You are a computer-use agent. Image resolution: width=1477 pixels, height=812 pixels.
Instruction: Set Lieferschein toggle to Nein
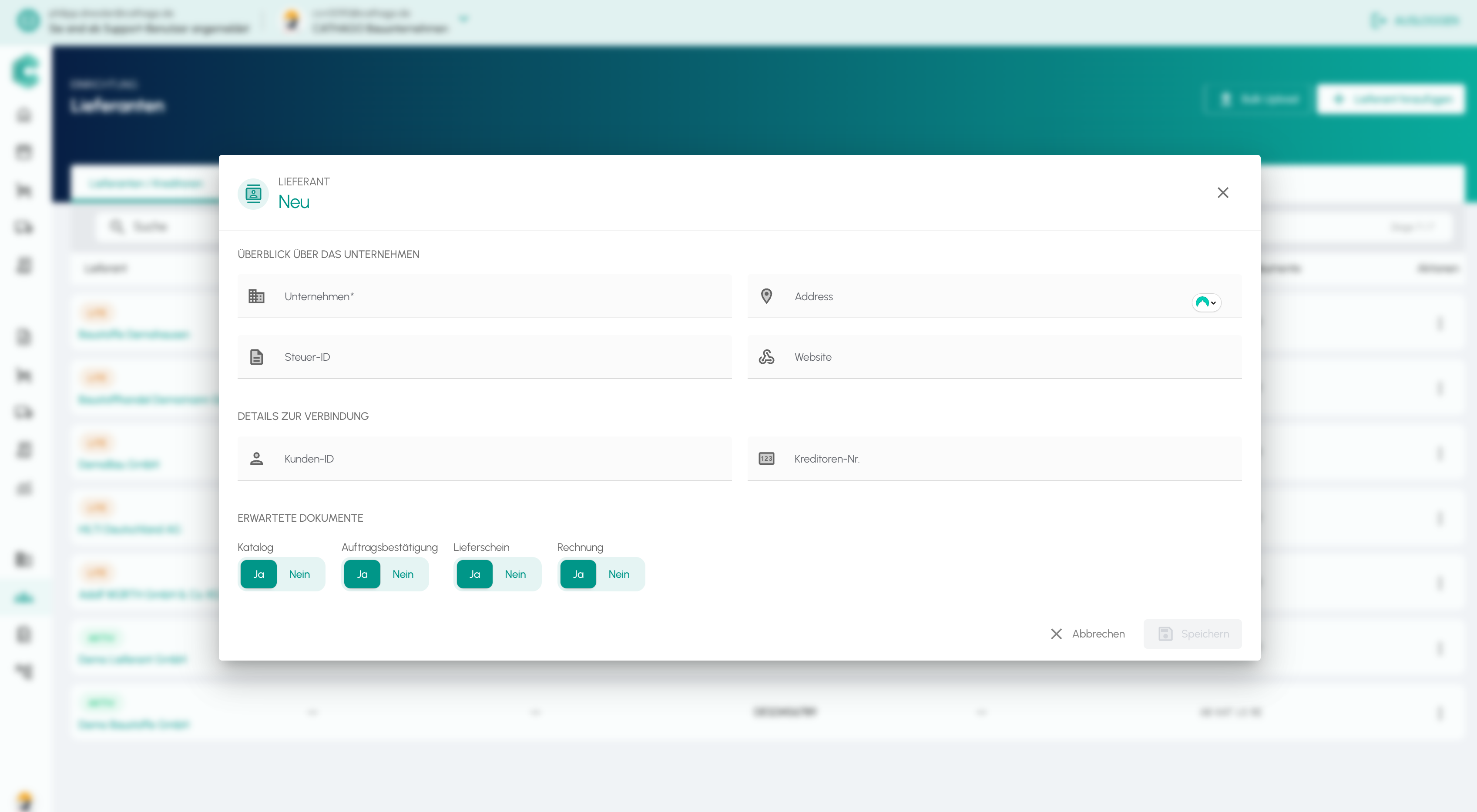[x=515, y=574]
